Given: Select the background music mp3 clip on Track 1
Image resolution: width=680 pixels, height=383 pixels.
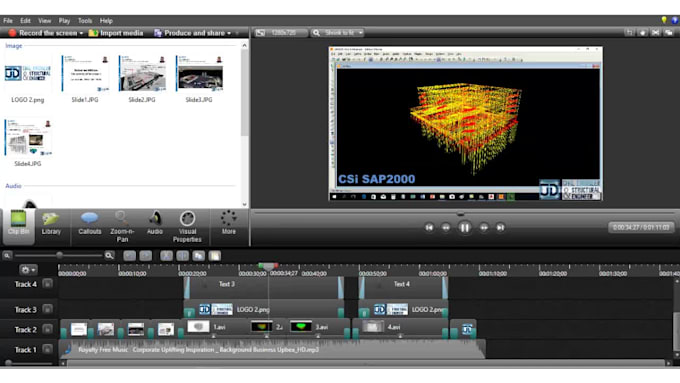Looking at the screenshot, I should pyautogui.click(x=272, y=349).
